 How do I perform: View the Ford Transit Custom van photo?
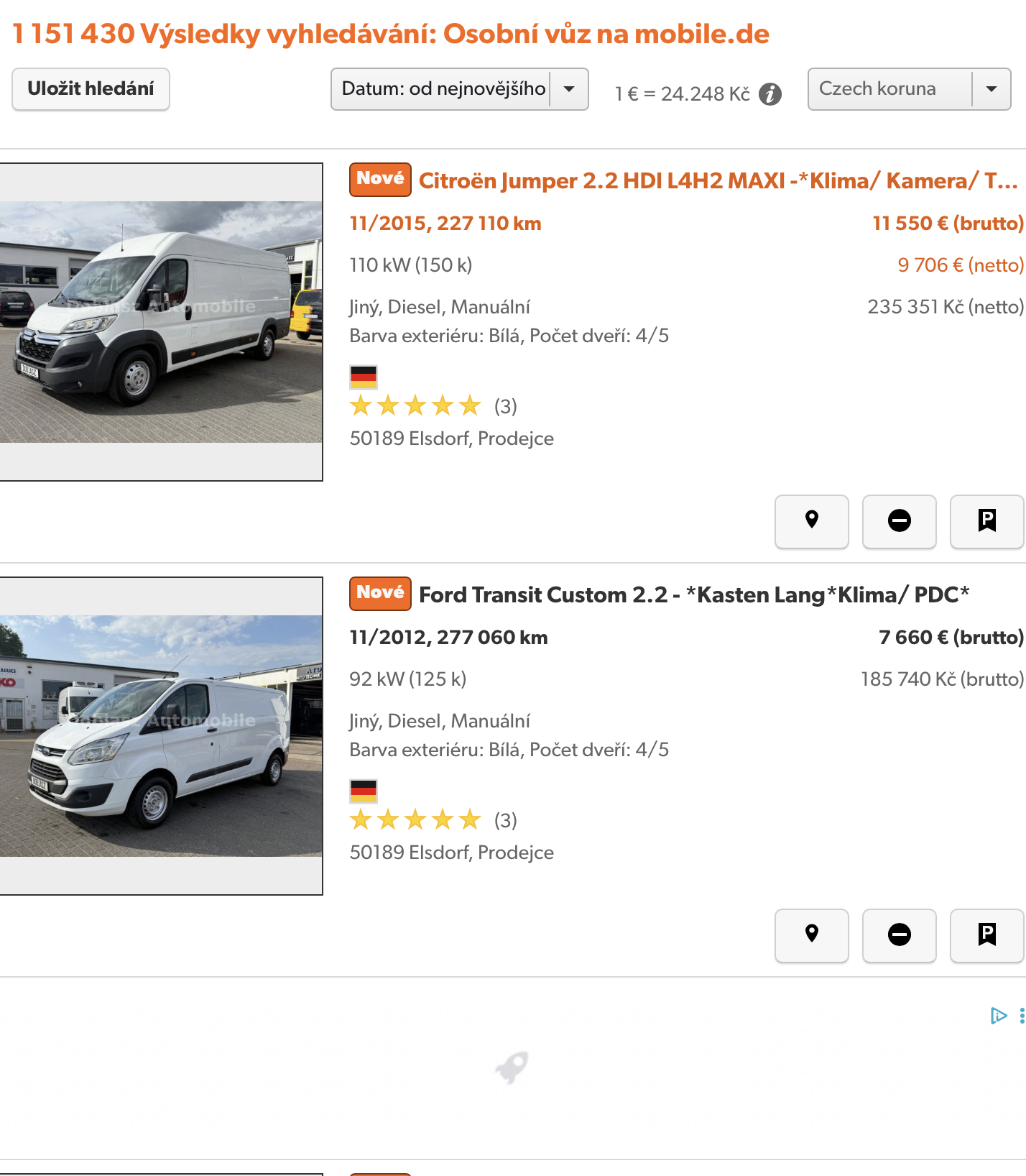[161, 736]
